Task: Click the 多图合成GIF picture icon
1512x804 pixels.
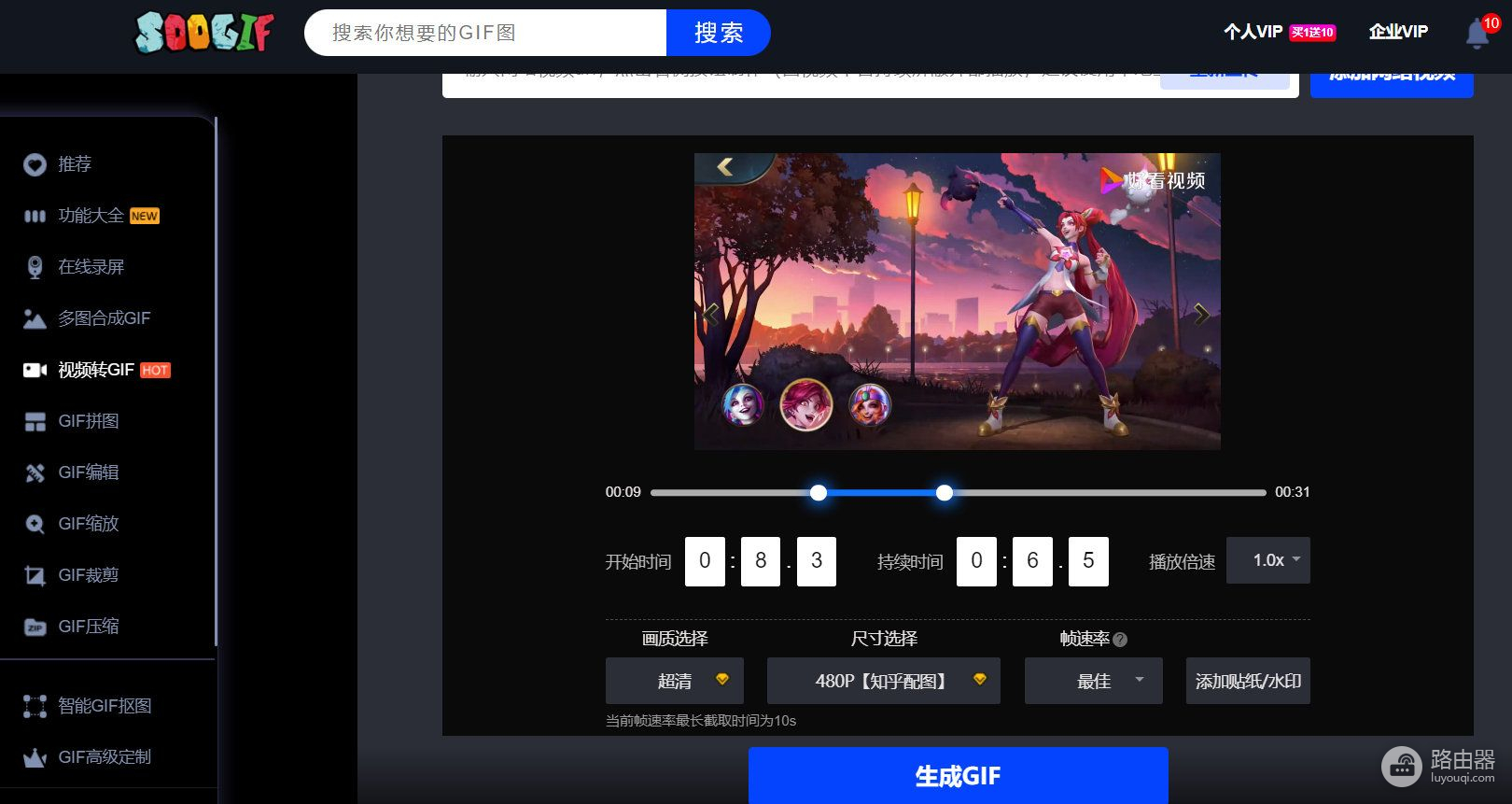Action: 35,318
